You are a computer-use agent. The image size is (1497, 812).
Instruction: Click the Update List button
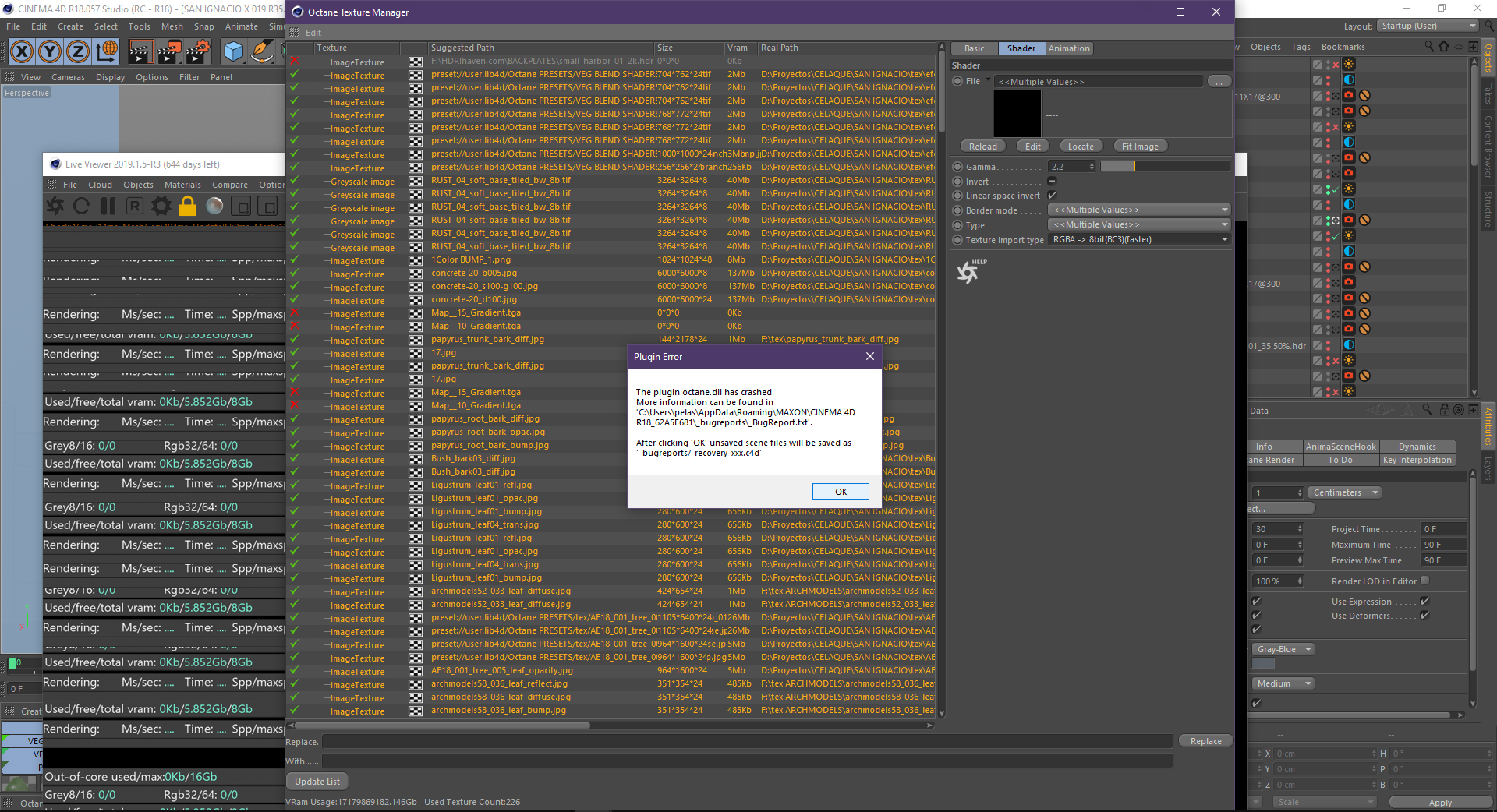coord(317,782)
